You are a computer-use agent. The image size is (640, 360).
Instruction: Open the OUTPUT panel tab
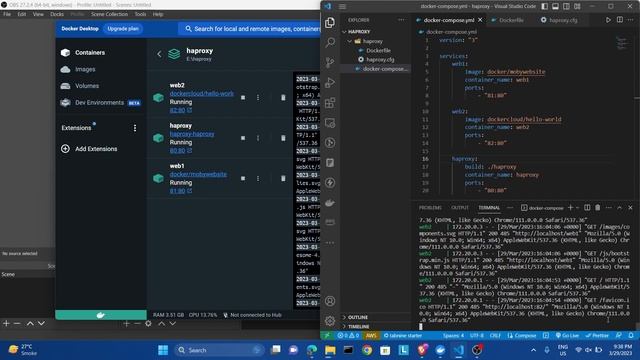[x=460, y=207]
